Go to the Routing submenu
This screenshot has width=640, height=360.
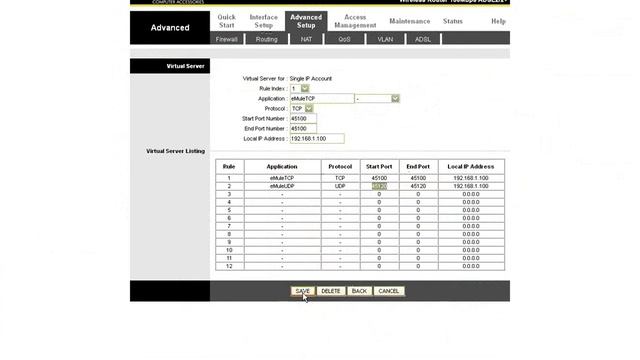click(x=266, y=39)
